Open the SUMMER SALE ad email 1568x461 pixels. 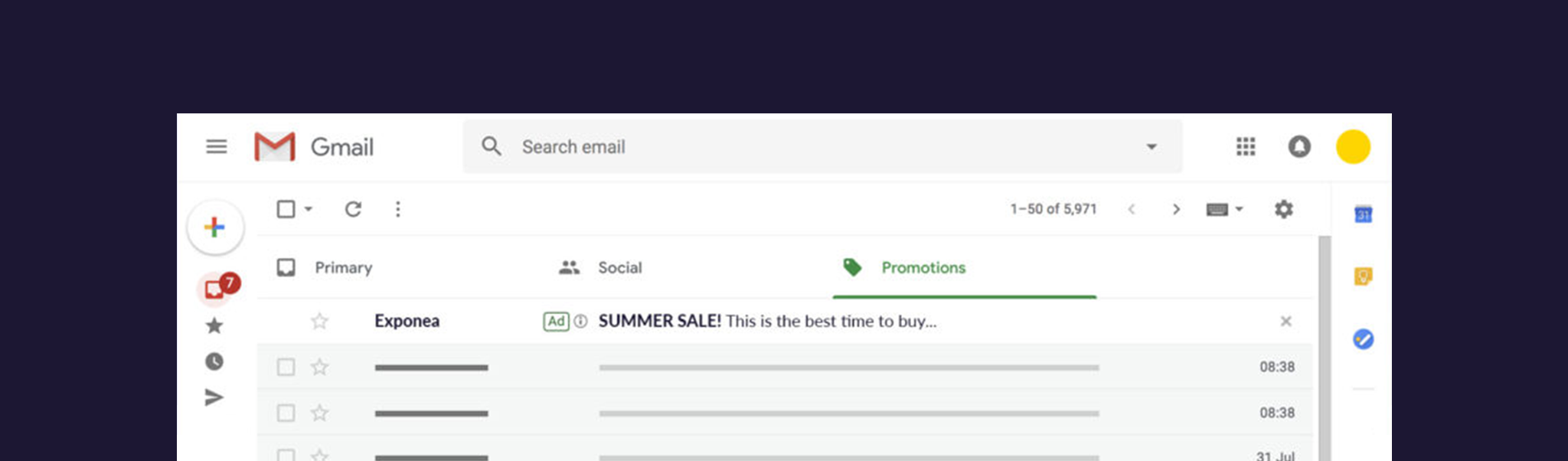tap(766, 321)
